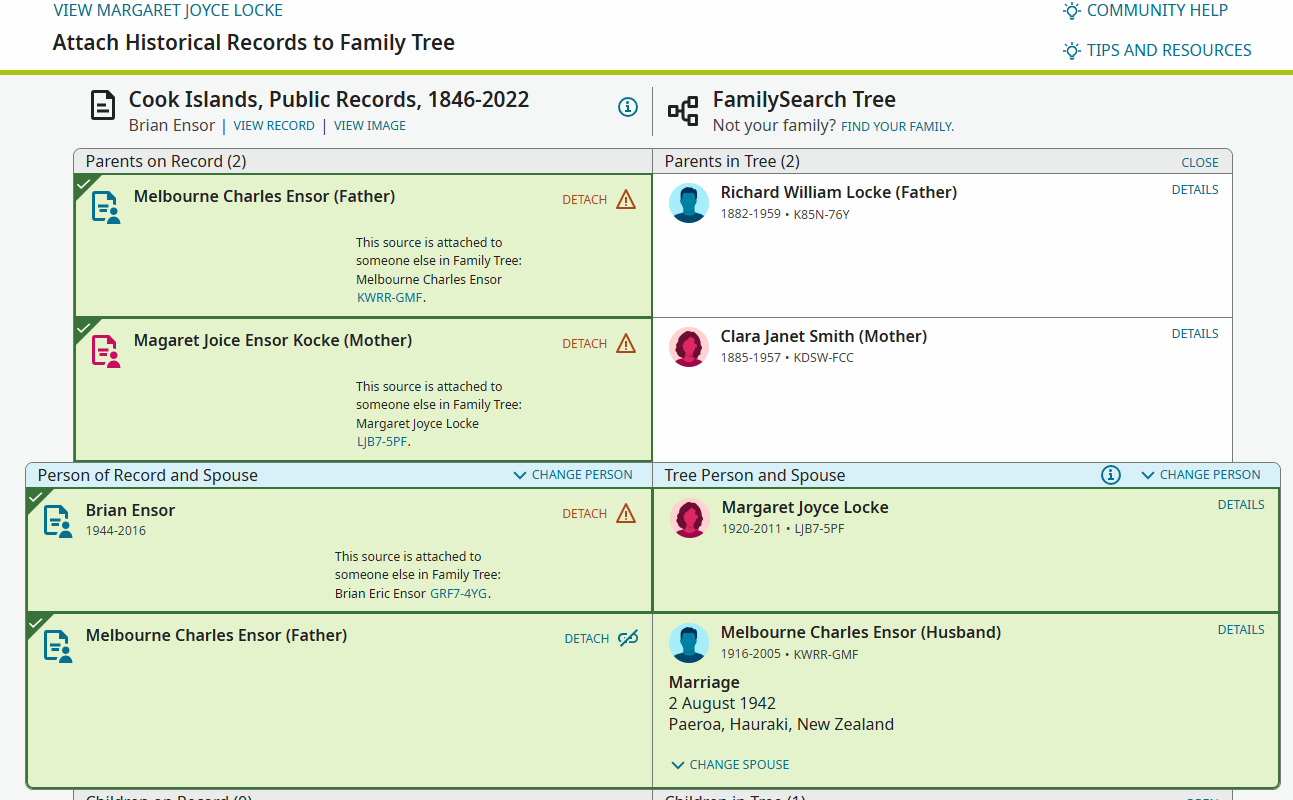The image size is (1293, 800).
Task: View Details for Richard William Locke
Action: (x=1195, y=190)
